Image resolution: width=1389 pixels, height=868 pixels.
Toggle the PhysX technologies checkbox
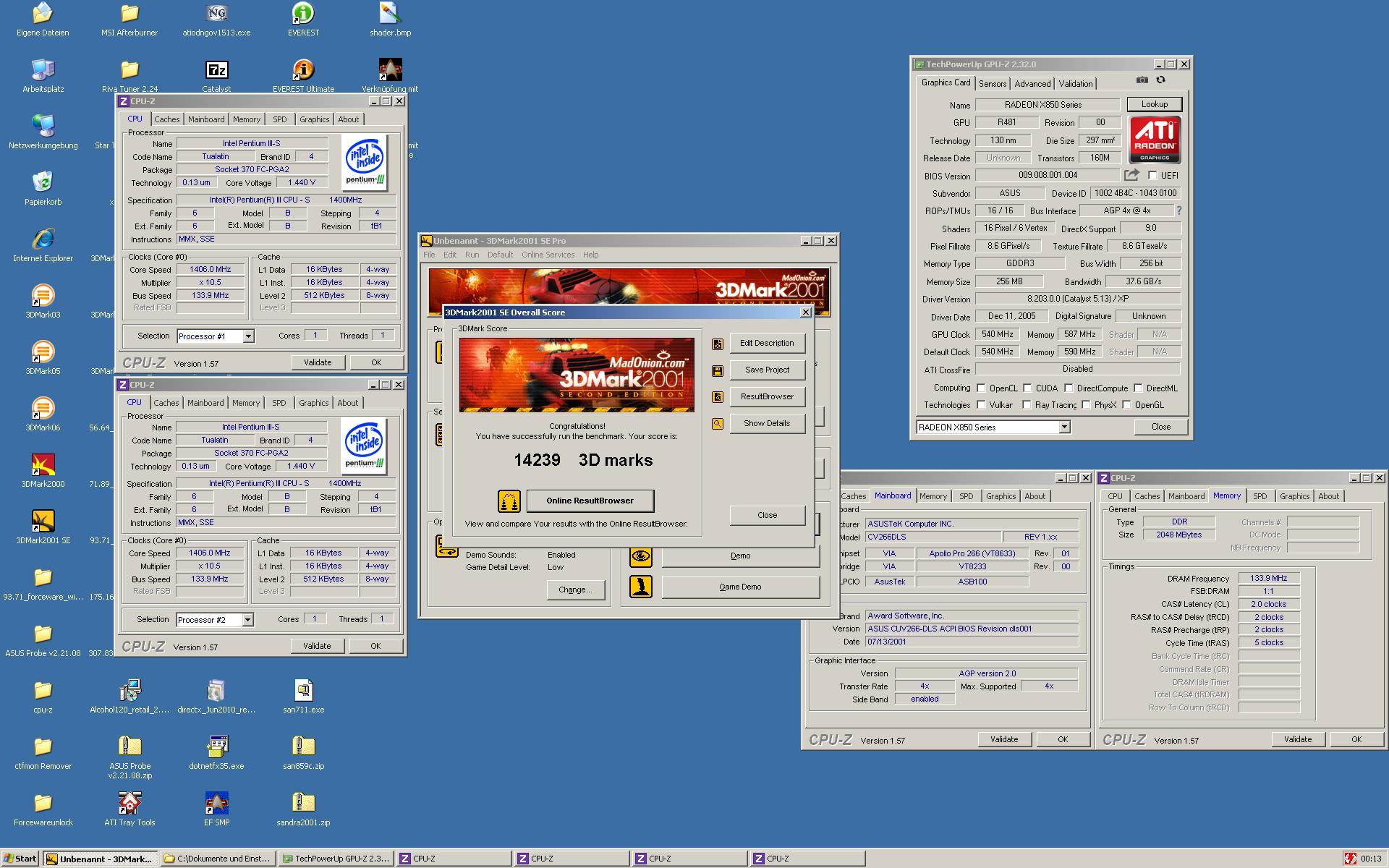point(1086,405)
